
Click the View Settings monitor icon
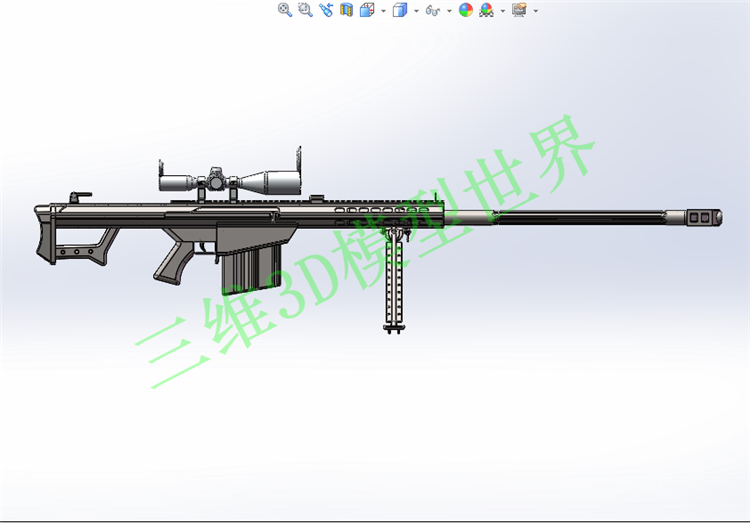[x=519, y=10]
